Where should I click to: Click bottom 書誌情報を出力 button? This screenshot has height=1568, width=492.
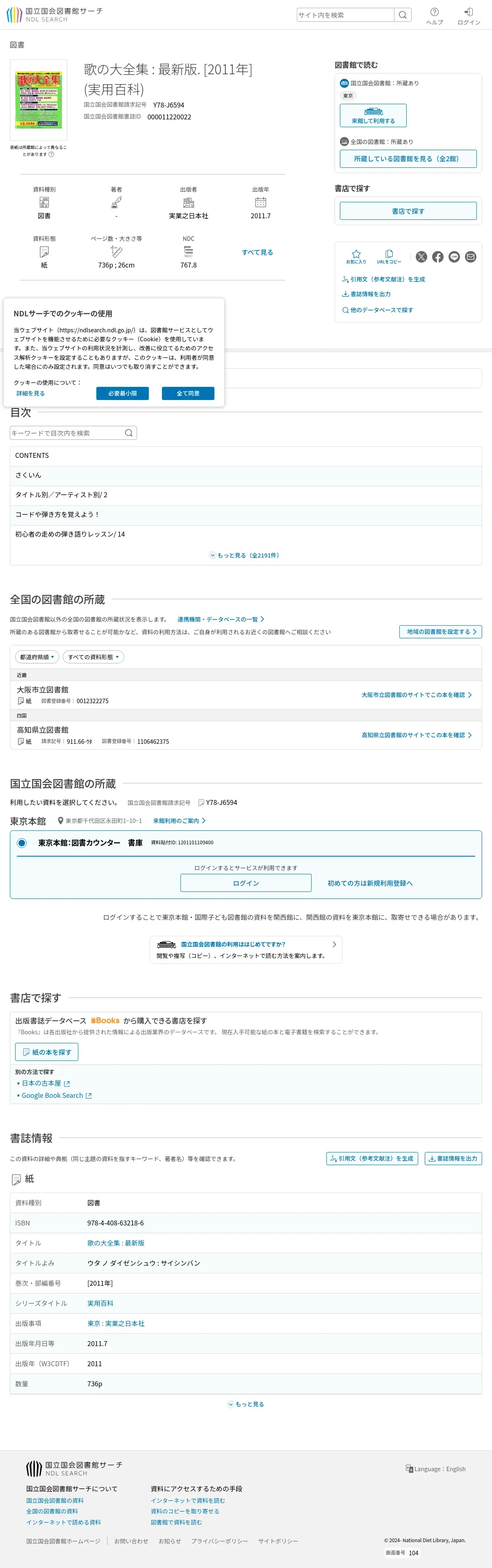click(453, 1158)
